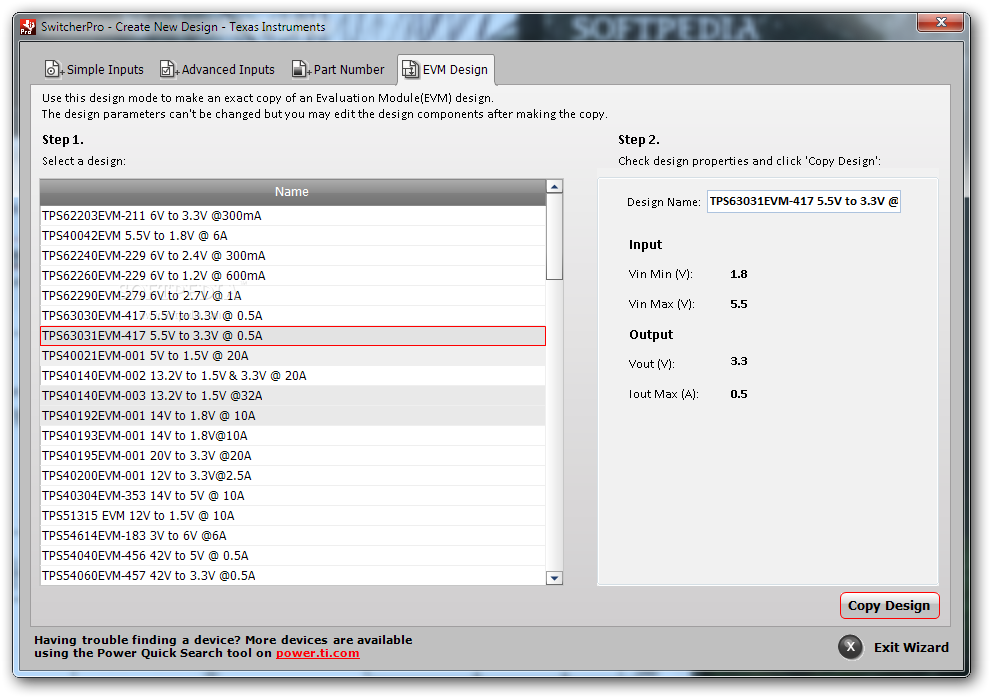Select TPS62203EVM-211 6V to 3.3V @300mA

(x=293, y=216)
